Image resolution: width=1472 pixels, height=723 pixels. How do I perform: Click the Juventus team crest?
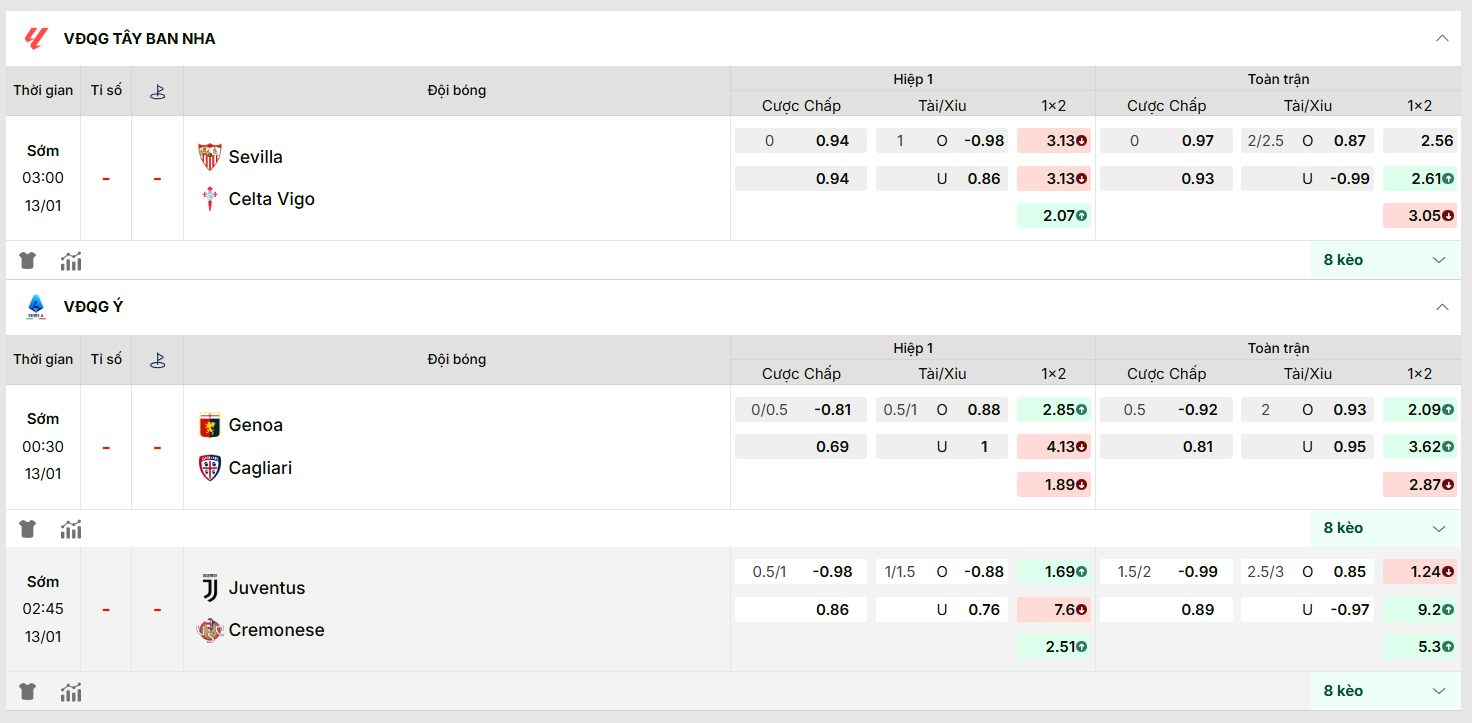click(210, 588)
